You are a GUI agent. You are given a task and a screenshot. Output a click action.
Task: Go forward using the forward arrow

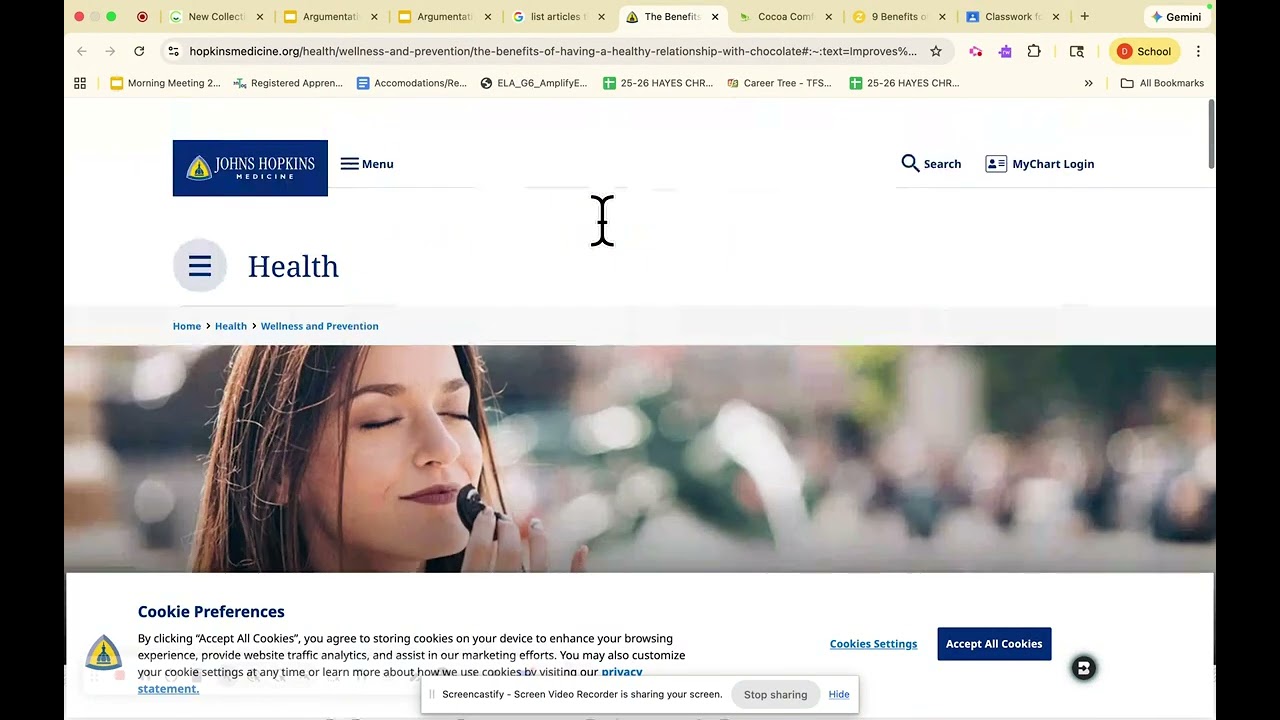tap(110, 51)
